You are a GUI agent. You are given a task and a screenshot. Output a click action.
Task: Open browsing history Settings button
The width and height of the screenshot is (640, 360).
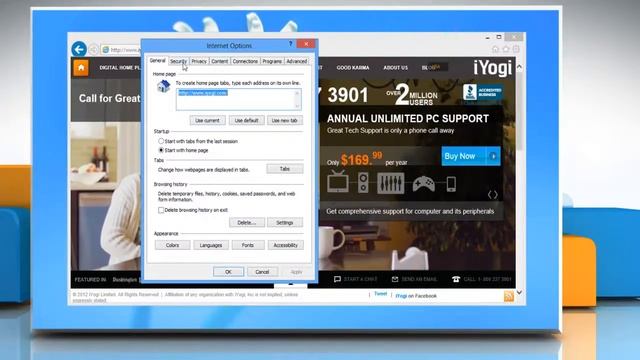(x=285, y=222)
